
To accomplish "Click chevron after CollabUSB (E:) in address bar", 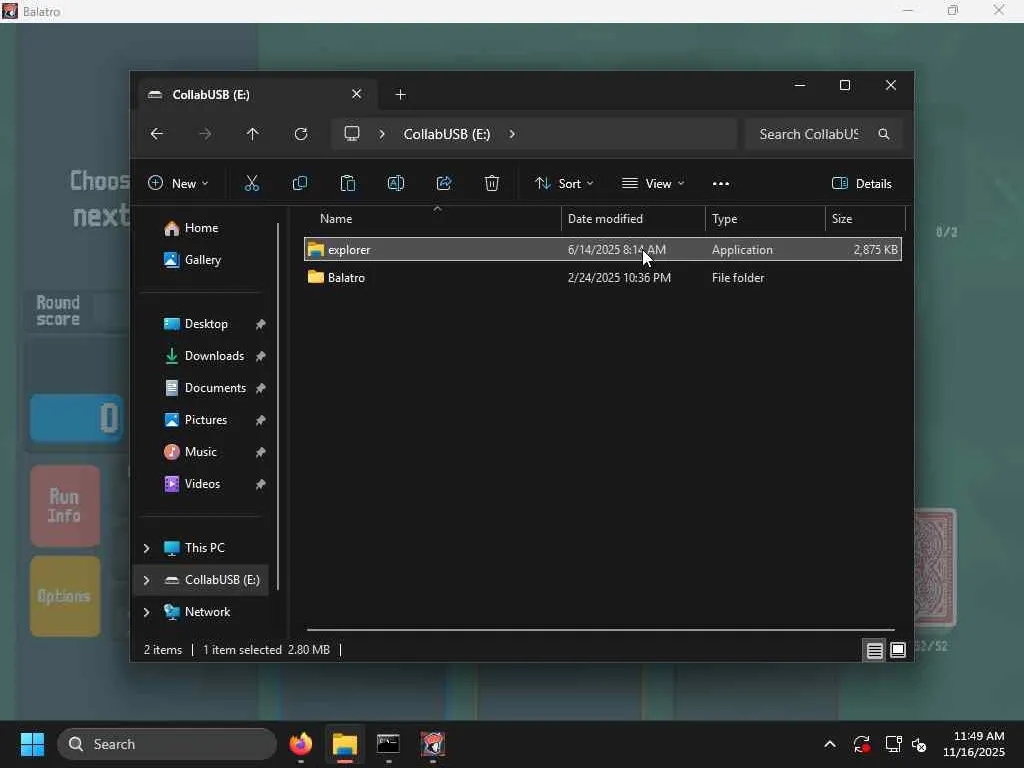I will (512, 134).
